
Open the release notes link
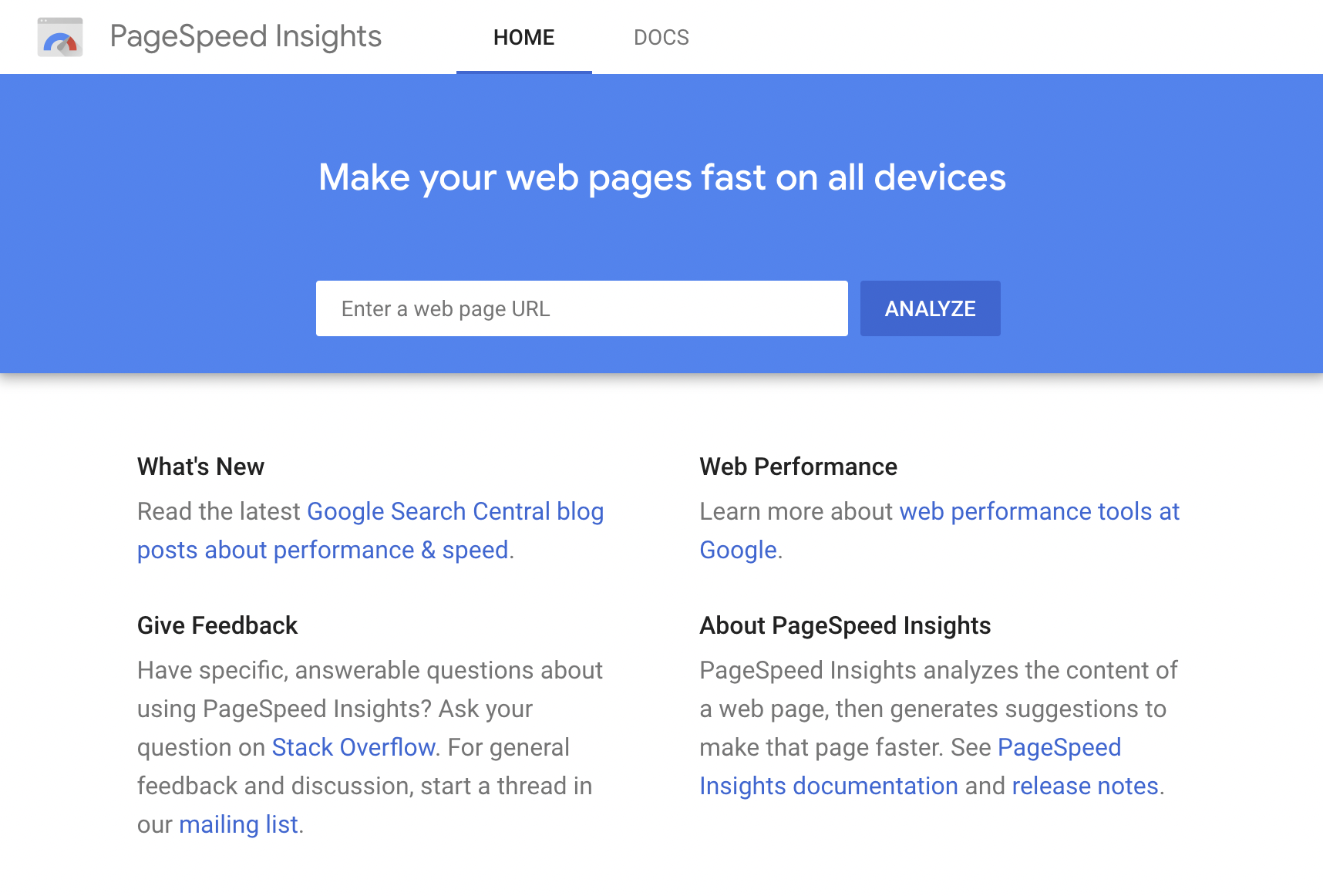[x=1086, y=786]
